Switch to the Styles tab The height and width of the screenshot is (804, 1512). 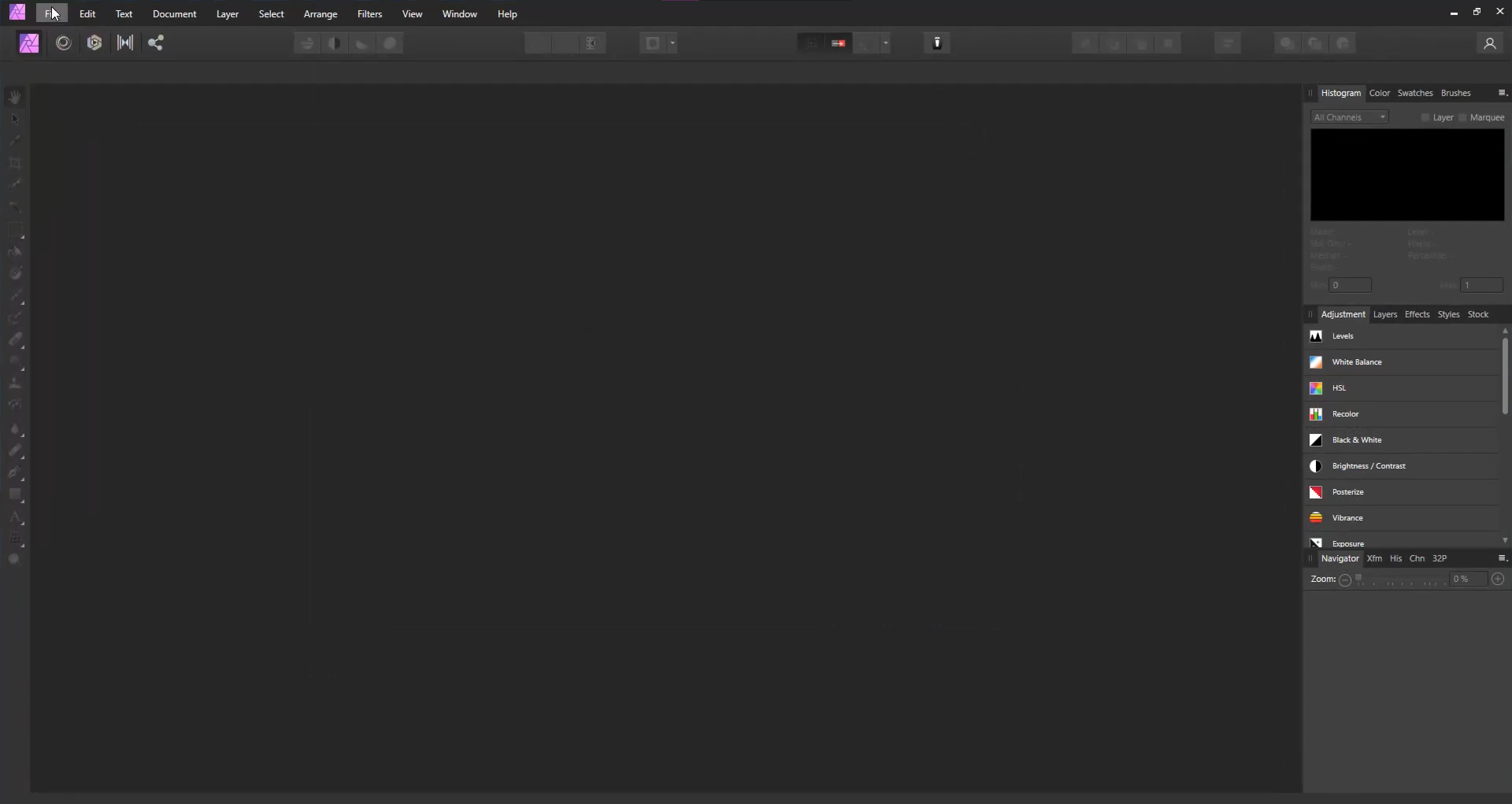tap(1449, 314)
